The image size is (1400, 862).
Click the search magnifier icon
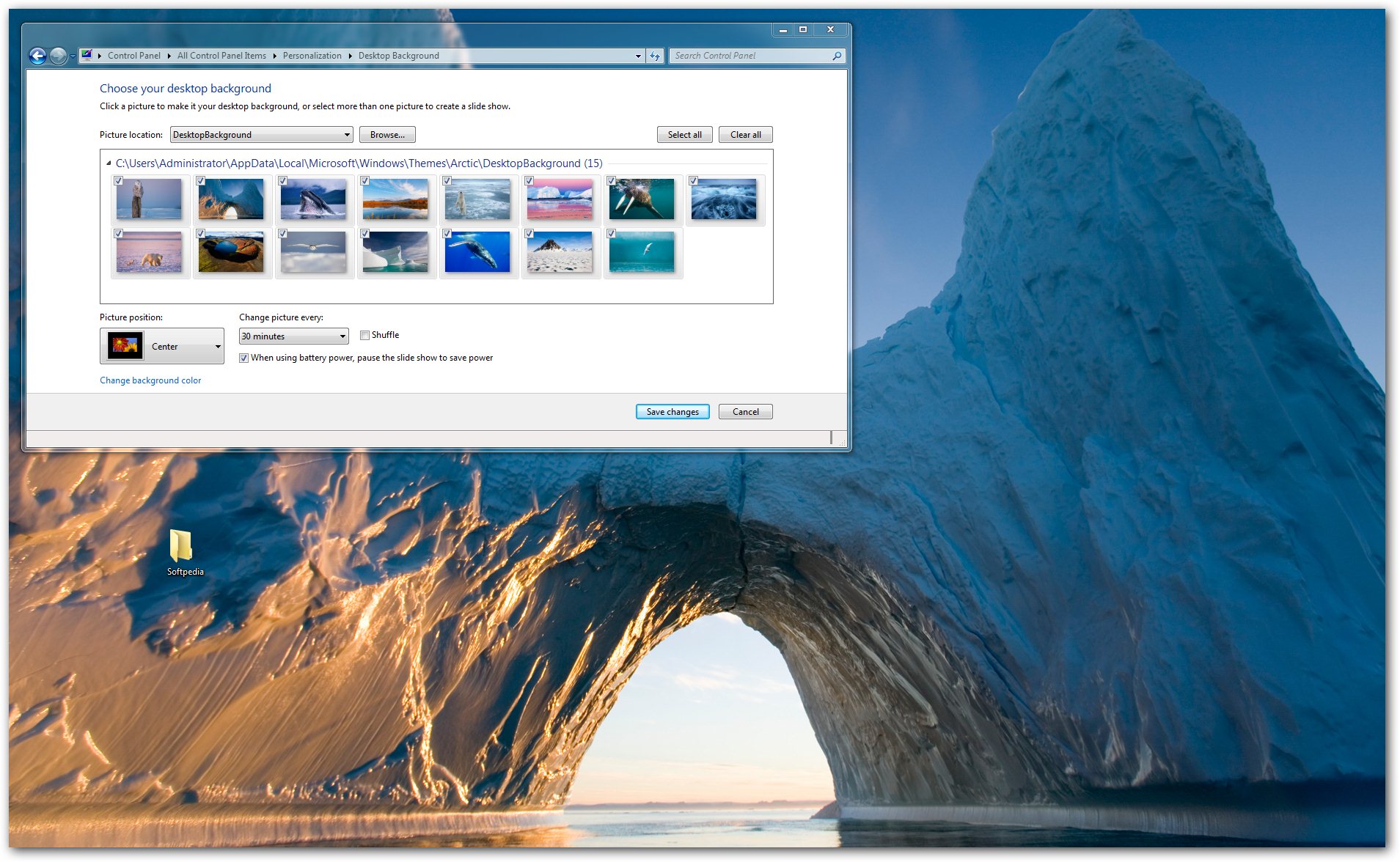point(837,56)
